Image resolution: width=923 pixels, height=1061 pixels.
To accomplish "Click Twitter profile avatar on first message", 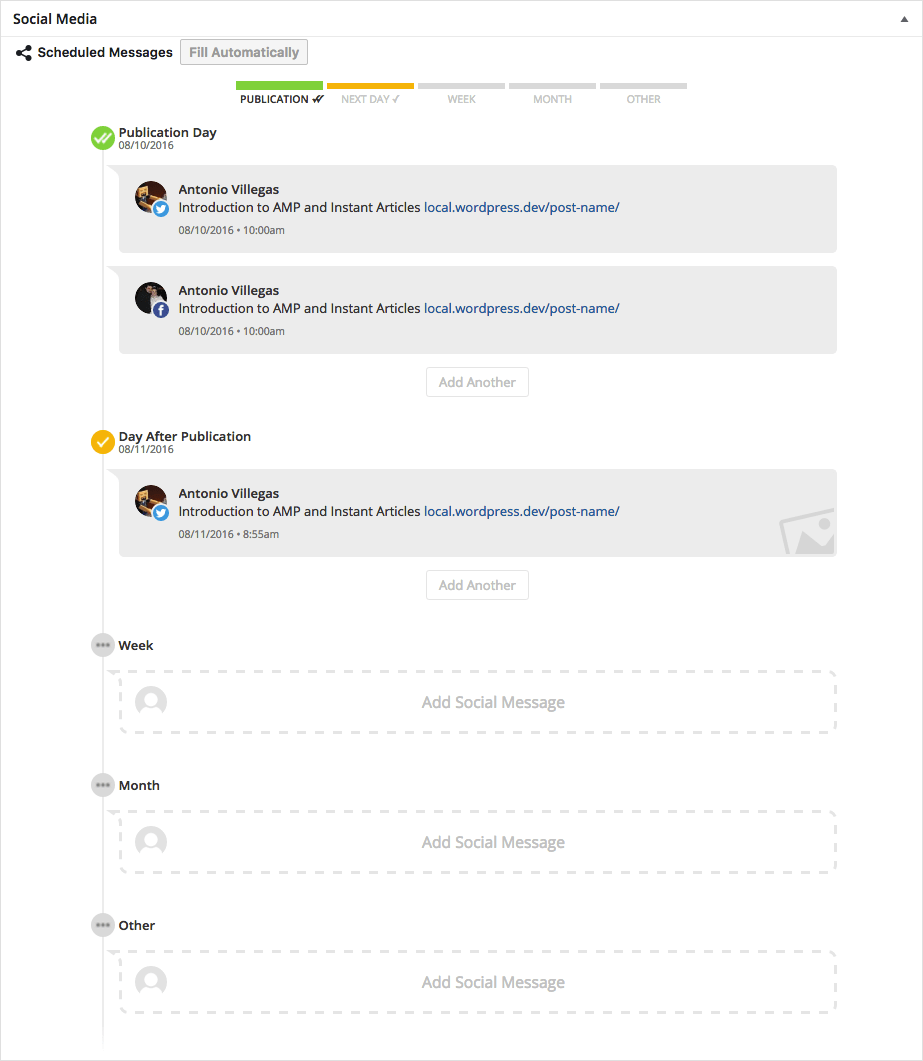I will (x=151, y=198).
